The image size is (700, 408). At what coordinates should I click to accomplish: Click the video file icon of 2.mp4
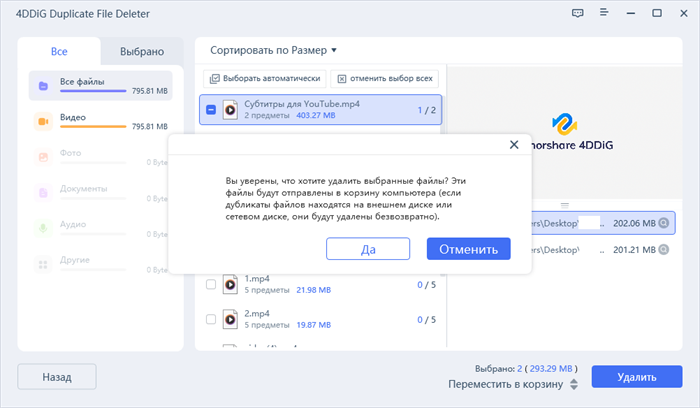230,319
